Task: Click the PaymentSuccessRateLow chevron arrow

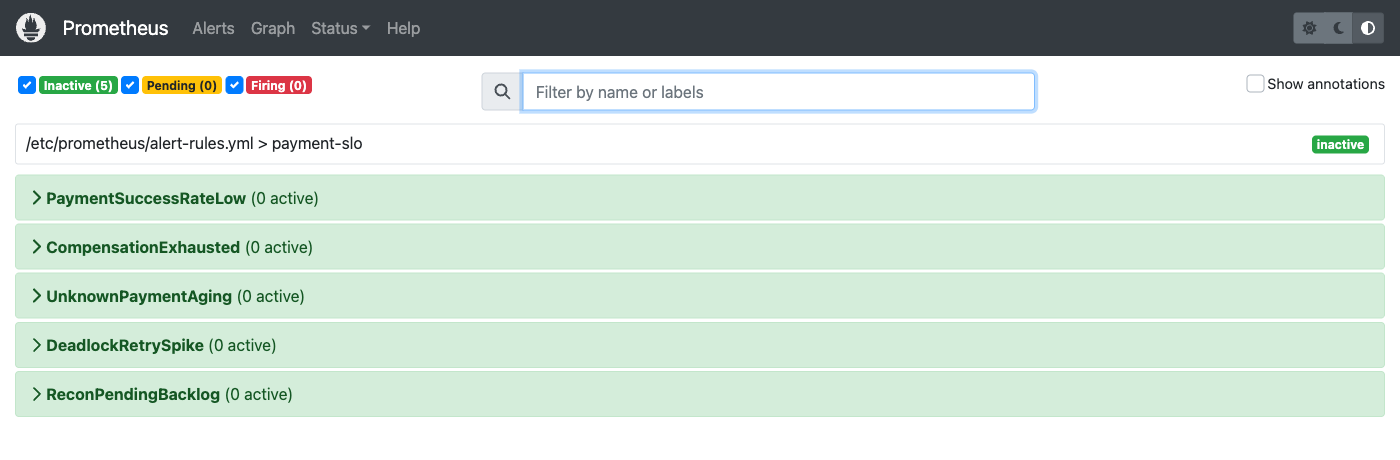Action: [x=37, y=198]
